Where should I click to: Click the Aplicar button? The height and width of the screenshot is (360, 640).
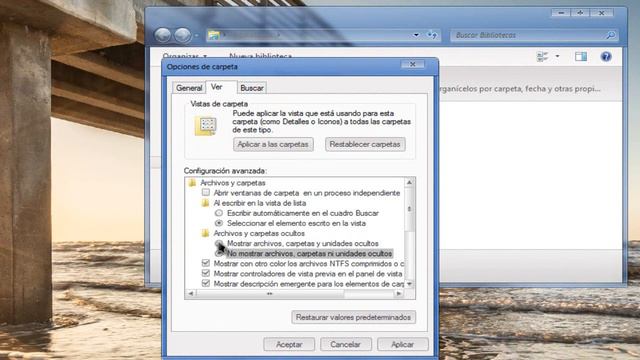[x=402, y=344]
